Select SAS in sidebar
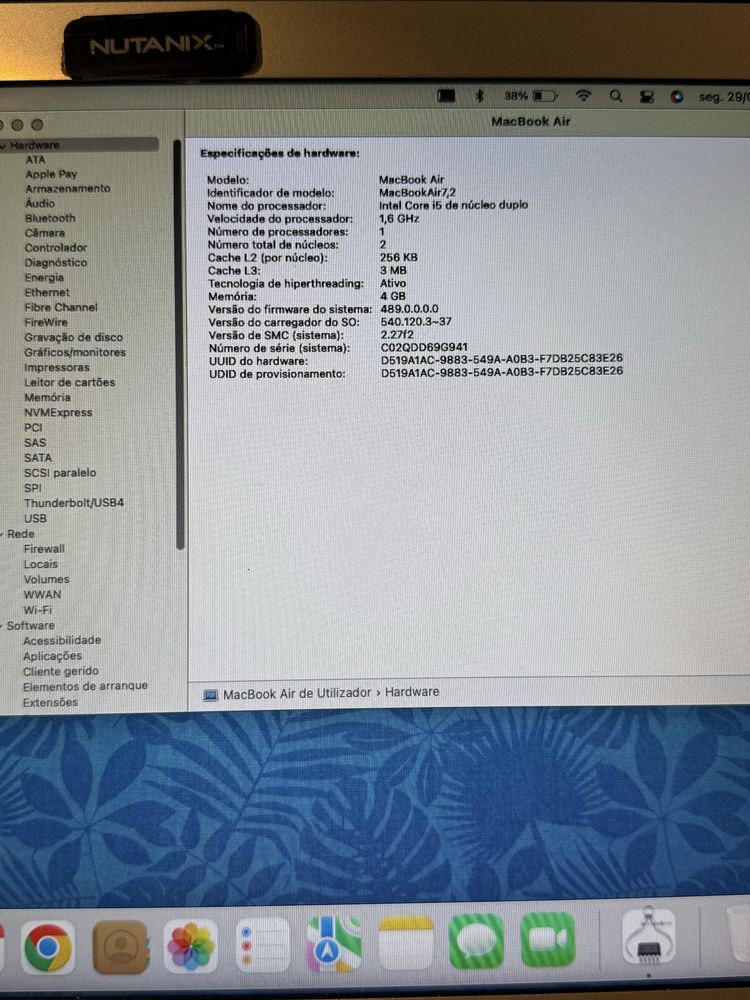The width and height of the screenshot is (750, 1000). click(35, 443)
